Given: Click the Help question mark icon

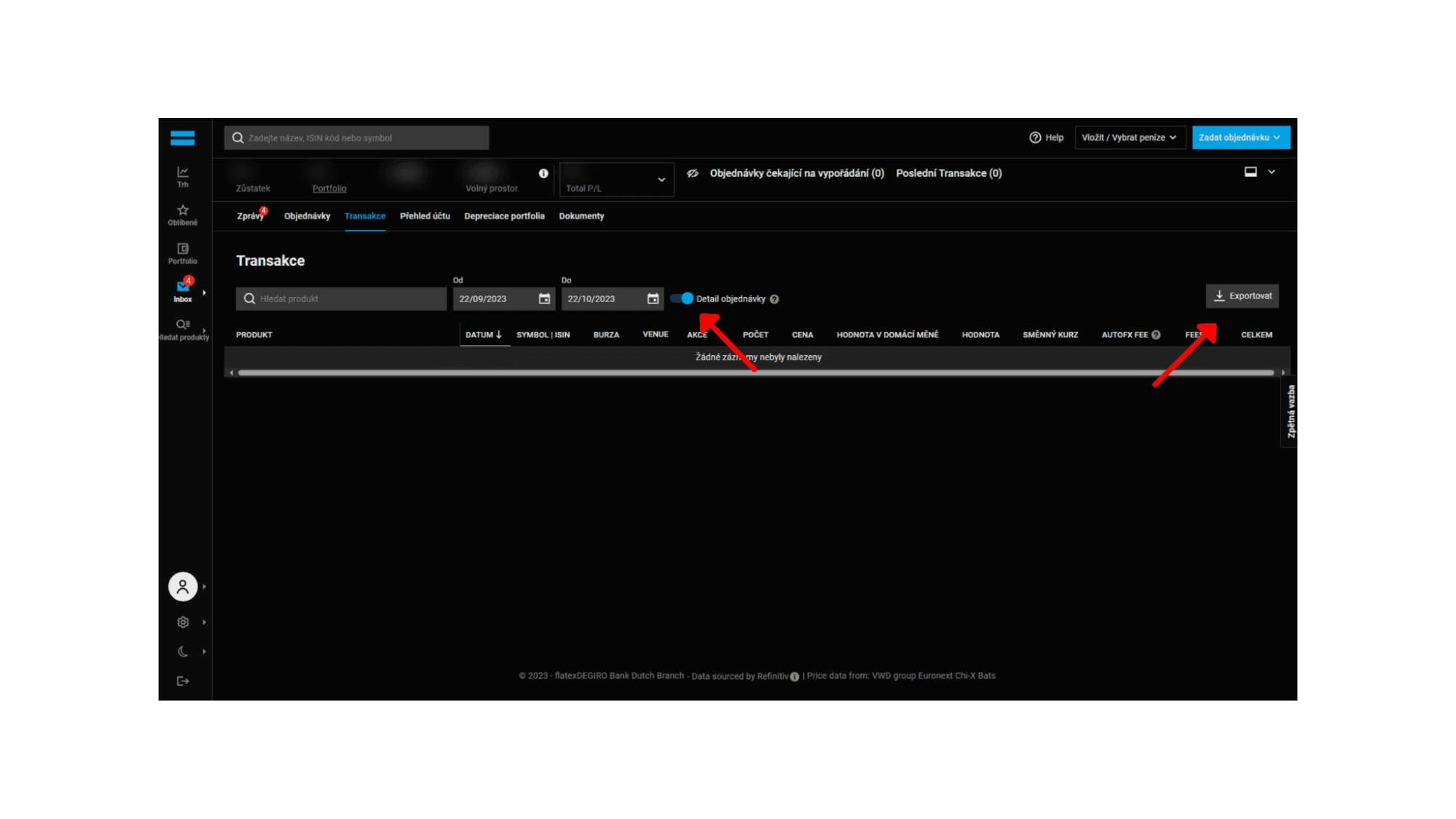Looking at the screenshot, I should 1034,138.
